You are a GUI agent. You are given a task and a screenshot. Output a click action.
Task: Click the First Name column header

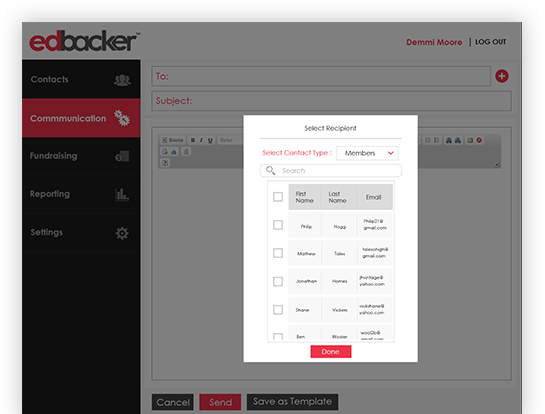304,197
